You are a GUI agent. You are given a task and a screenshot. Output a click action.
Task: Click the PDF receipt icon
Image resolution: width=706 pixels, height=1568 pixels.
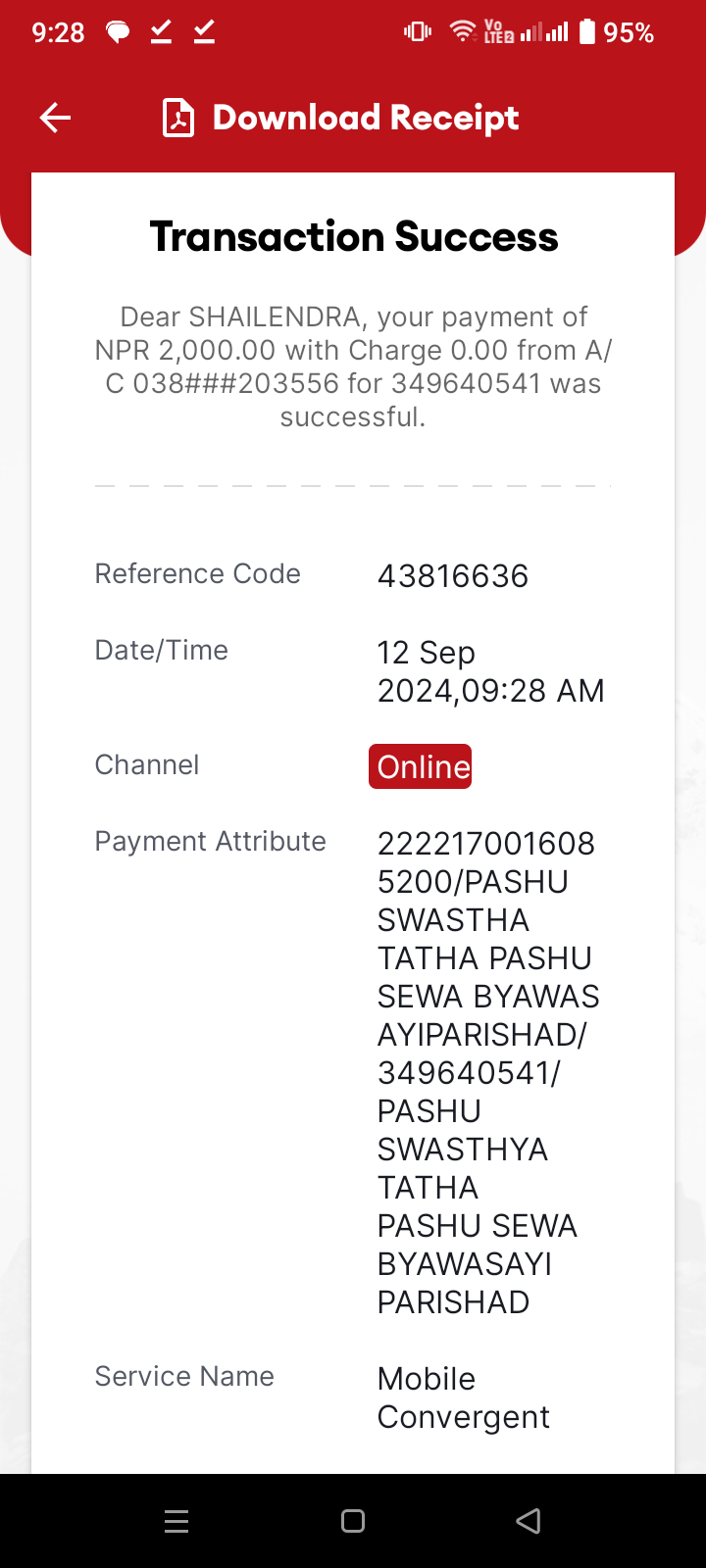pos(178,119)
